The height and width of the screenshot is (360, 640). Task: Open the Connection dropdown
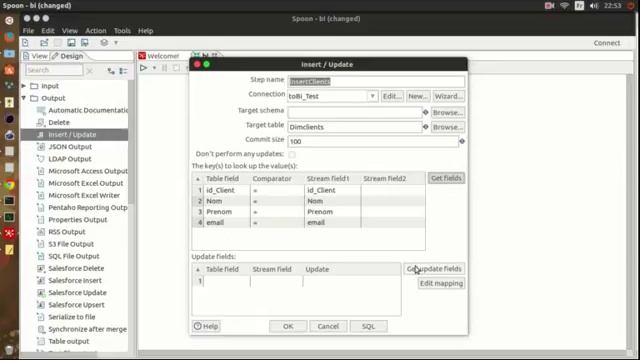click(x=372, y=96)
